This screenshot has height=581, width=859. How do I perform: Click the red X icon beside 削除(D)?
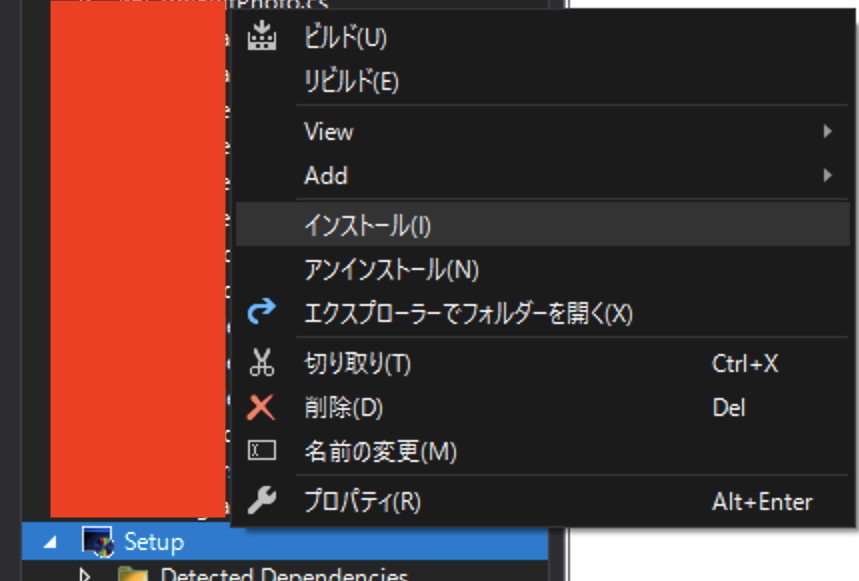point(260,408)
